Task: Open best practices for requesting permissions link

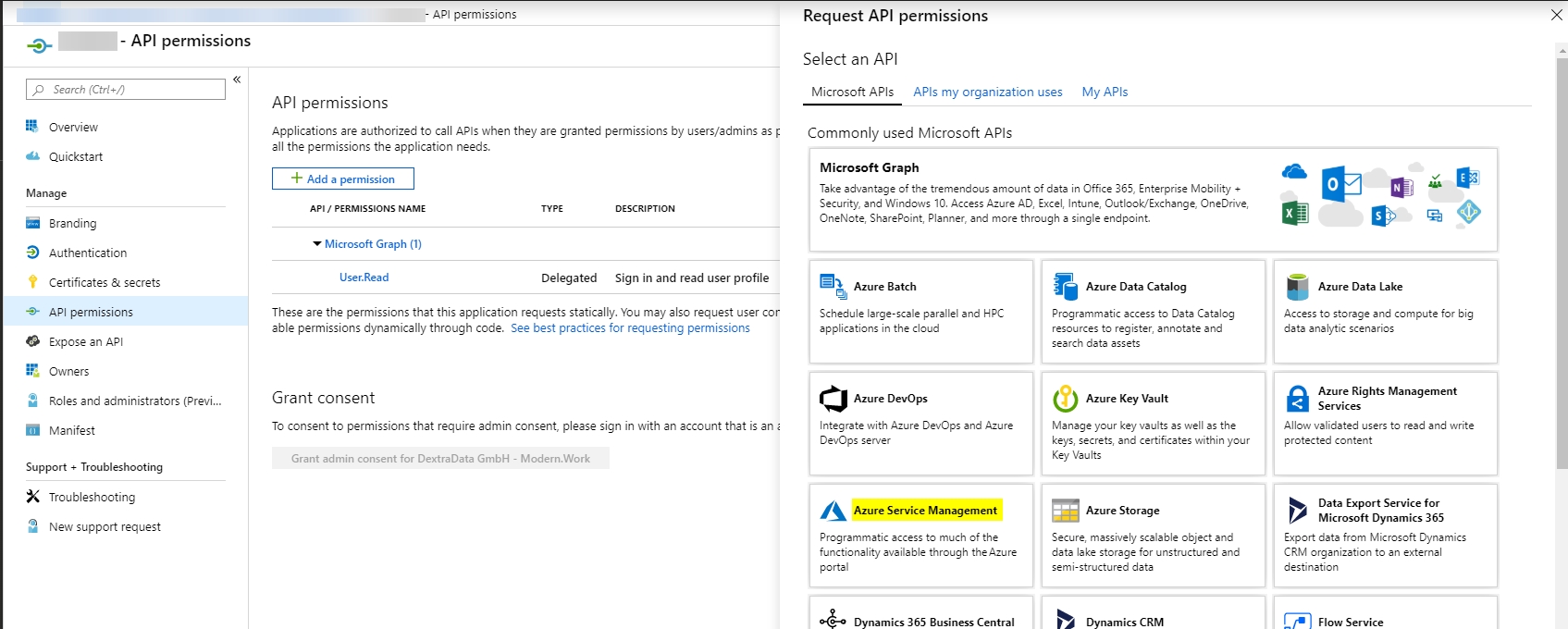Action: tap(630, 328)
